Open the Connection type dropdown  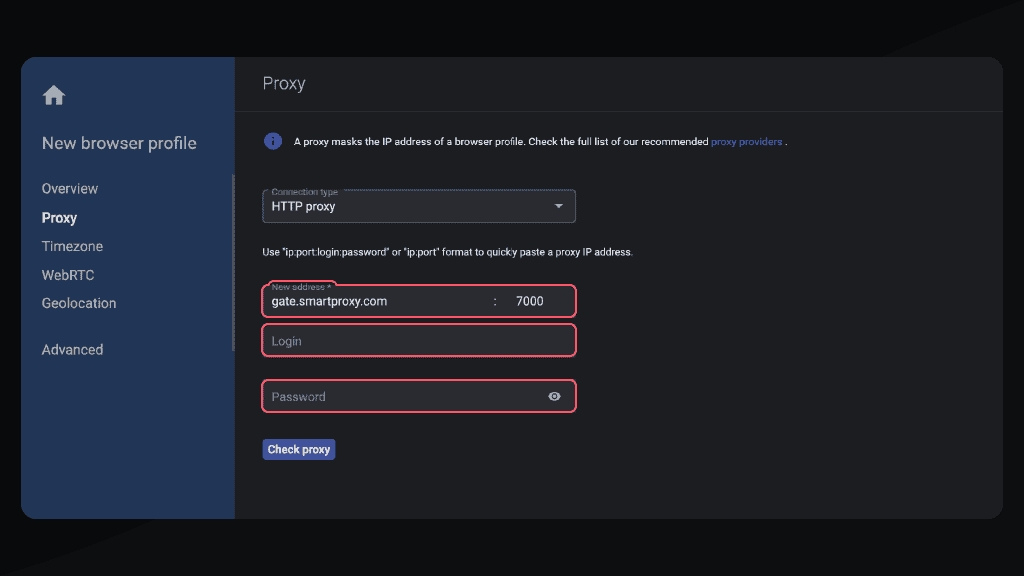pyautogui.click(x=418, y=205)
